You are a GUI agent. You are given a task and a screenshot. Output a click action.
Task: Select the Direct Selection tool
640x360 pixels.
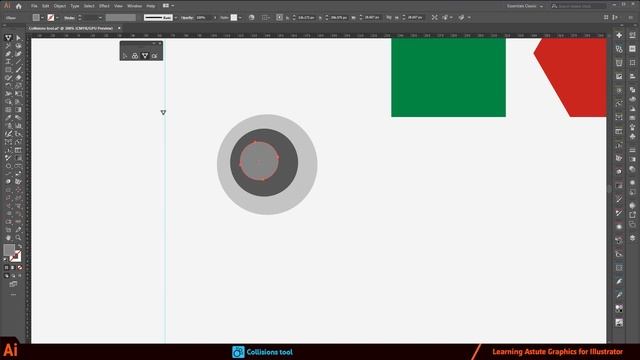pos(18,38)
